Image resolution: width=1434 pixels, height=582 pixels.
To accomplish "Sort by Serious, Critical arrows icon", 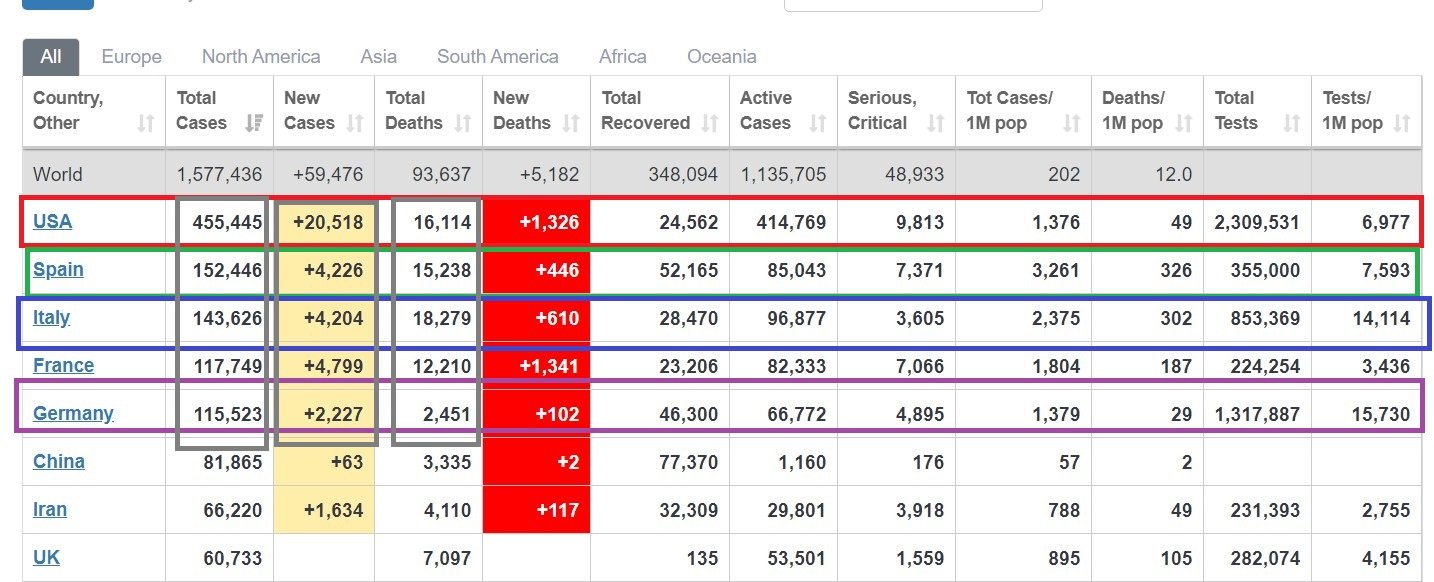I will (936, 123).
